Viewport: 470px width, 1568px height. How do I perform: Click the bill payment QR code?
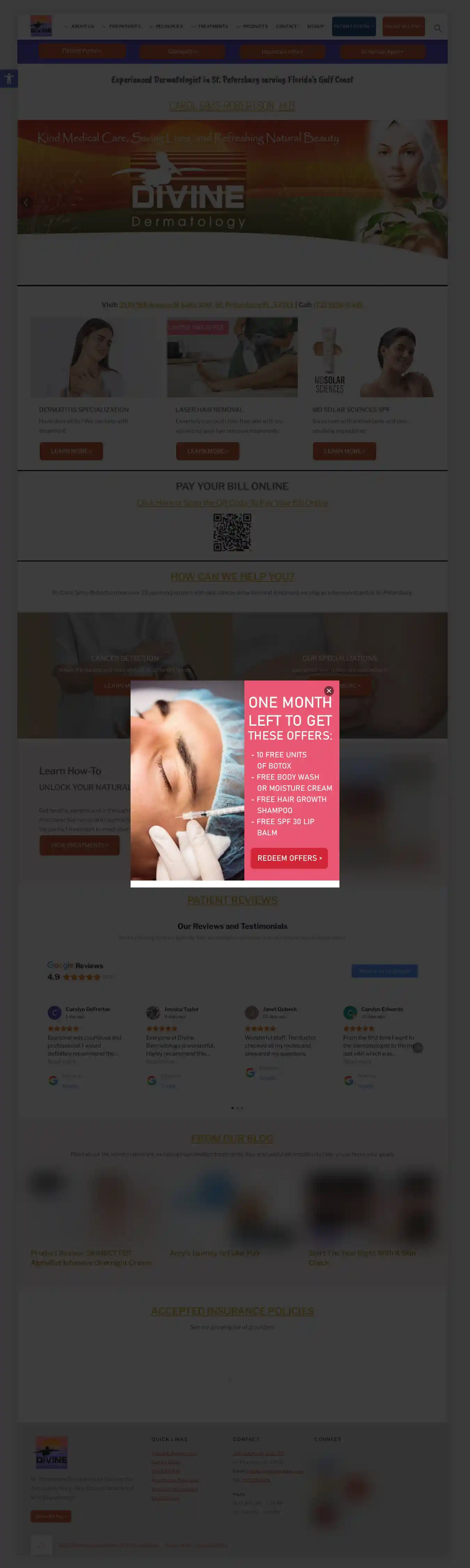[232, 532]
